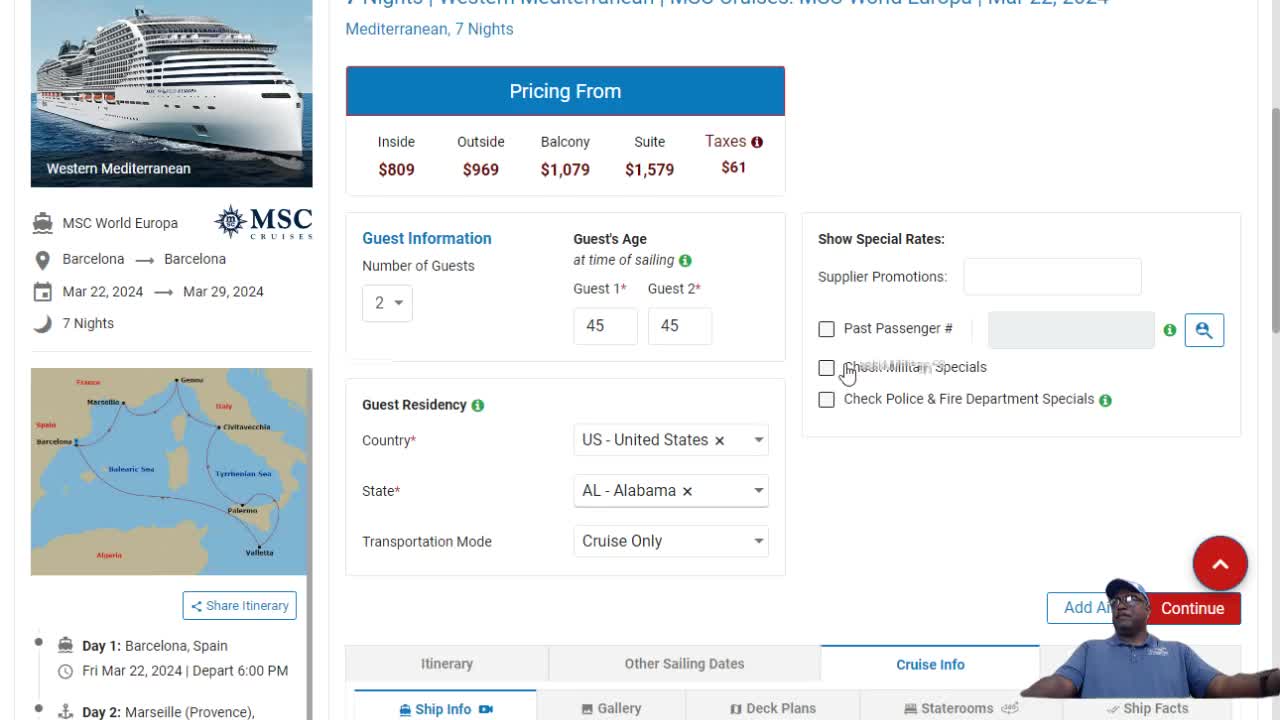Open the State dropdown arrow
This screenshot has height=720, width=1280.
(759, 491)
